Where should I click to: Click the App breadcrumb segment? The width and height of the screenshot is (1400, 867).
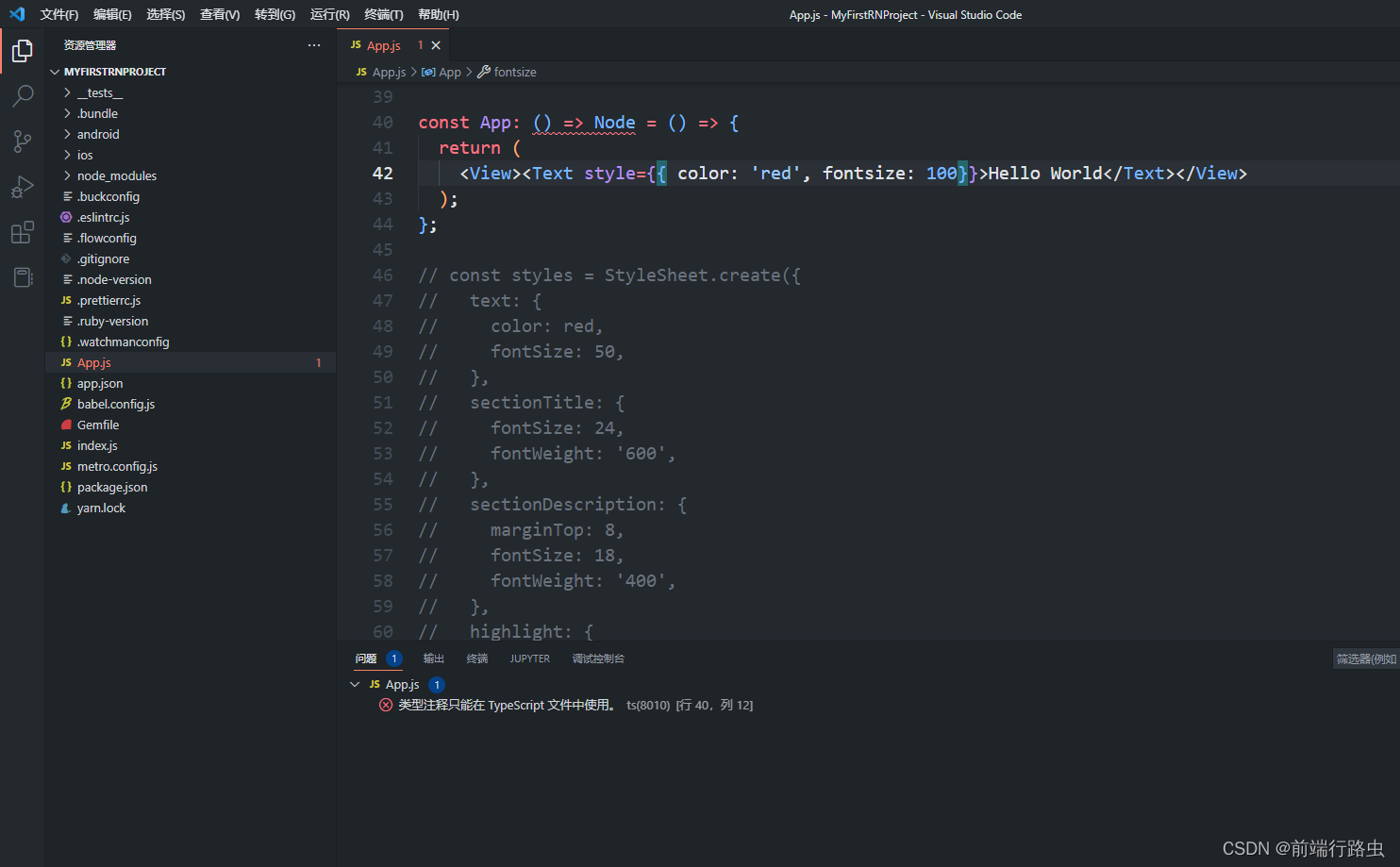click(450, 72)
